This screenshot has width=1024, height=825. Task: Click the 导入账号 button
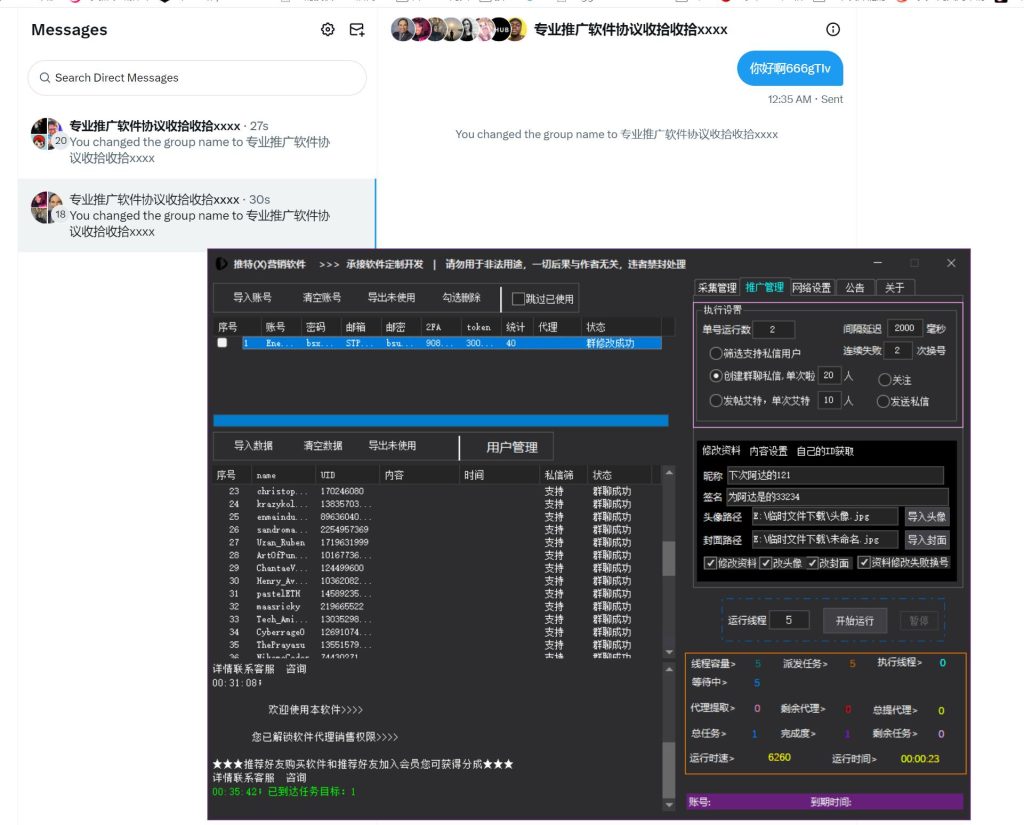click(x=252, y=298)
